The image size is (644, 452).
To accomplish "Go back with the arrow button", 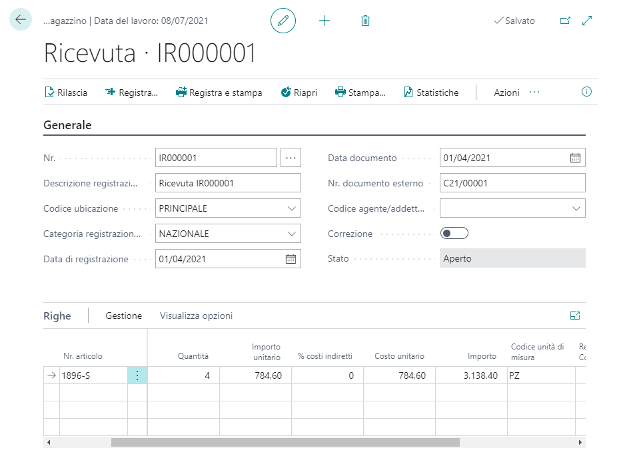I will [x=20, y=19].
